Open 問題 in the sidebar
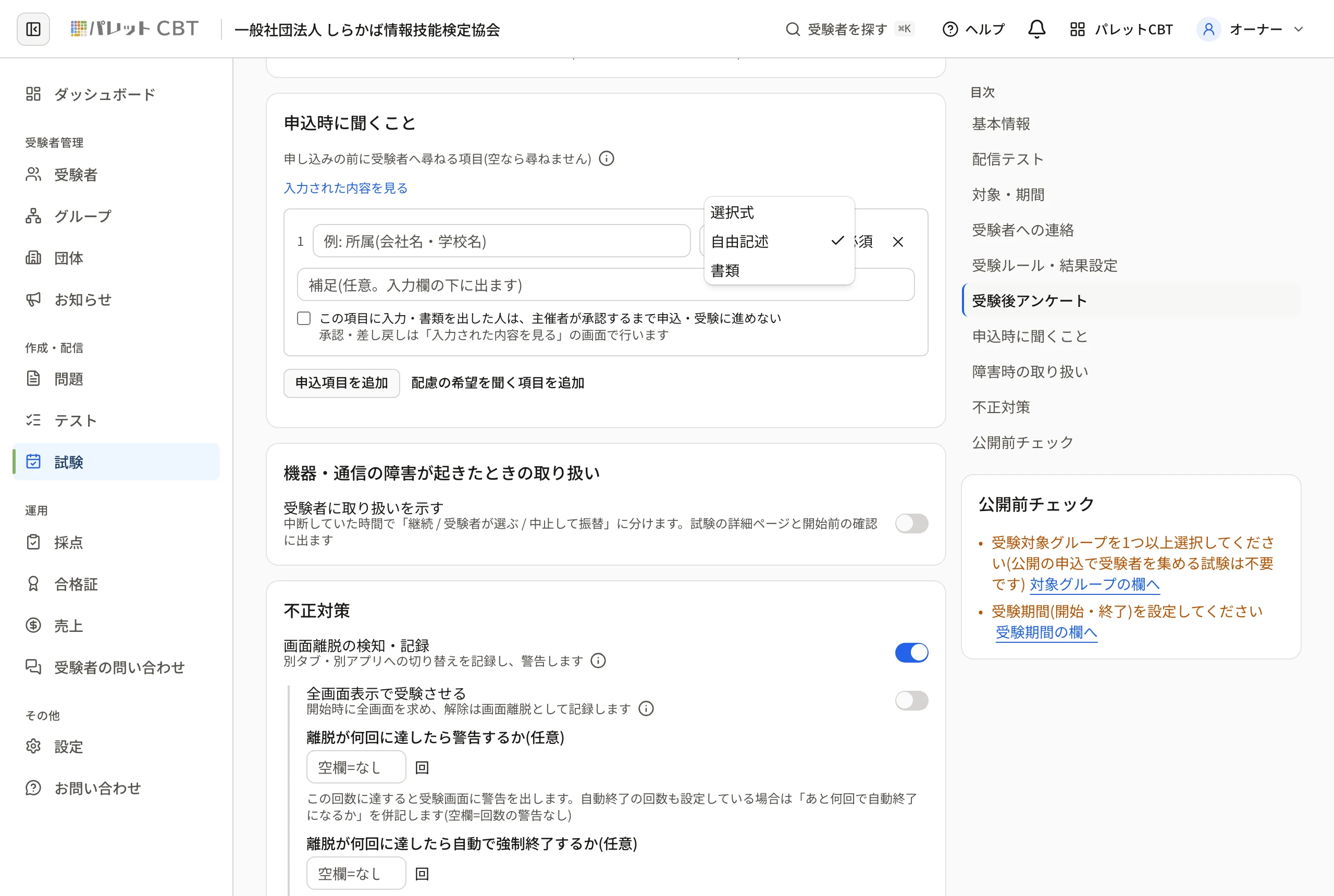The height and width of the screenshot is (896, 1334). (116, 379)
